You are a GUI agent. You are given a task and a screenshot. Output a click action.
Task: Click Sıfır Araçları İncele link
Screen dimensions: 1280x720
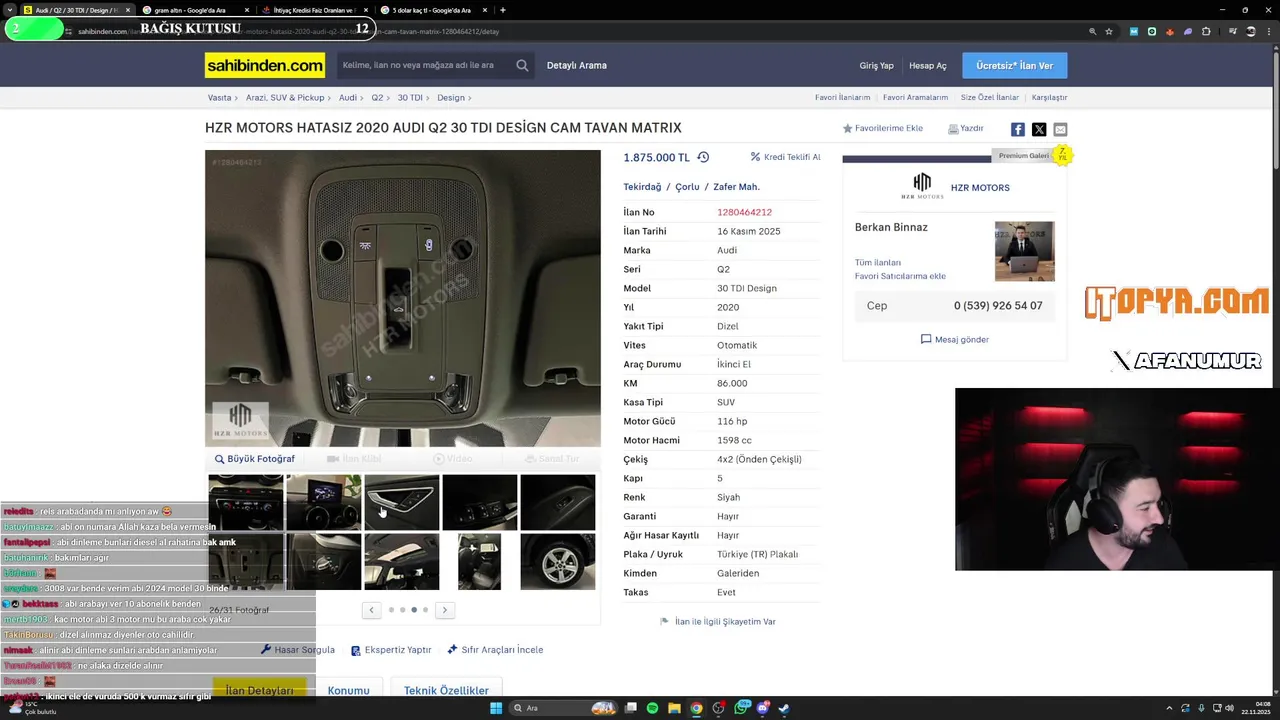pos(495,650)
